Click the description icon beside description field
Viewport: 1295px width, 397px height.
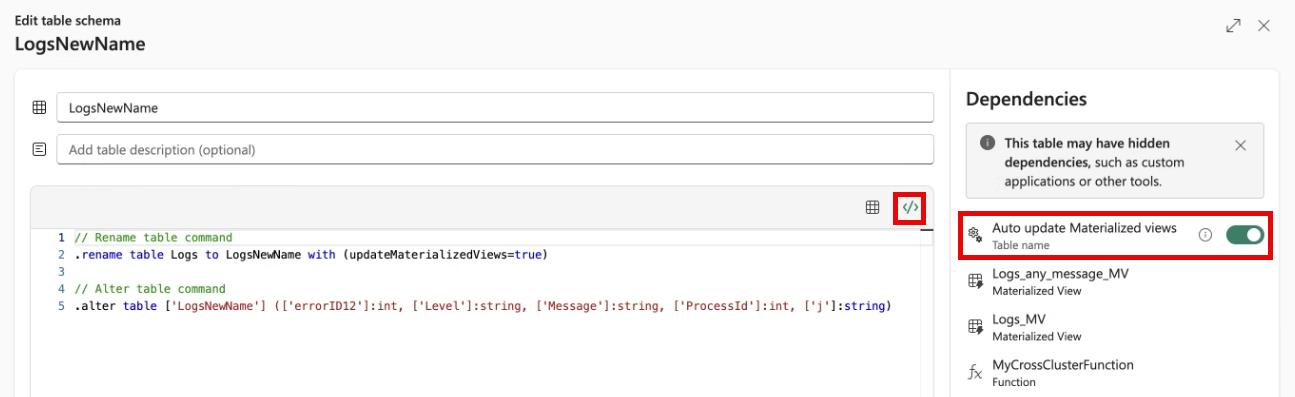pyautogui.click(x=39, y=150)
